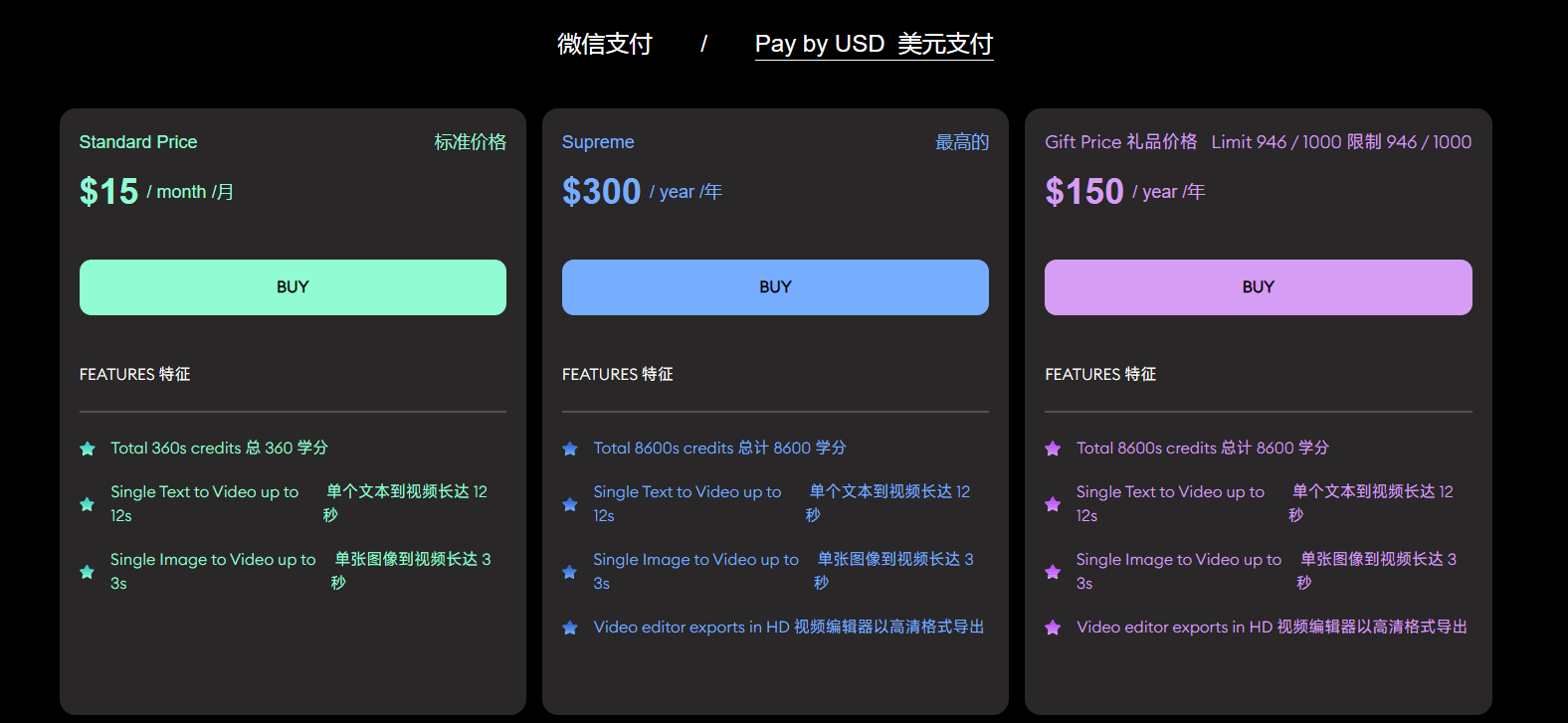Click purple star beside Gift Total 8600s credits
This screenshot has width=1568, height=723.
coord(1053,449)
